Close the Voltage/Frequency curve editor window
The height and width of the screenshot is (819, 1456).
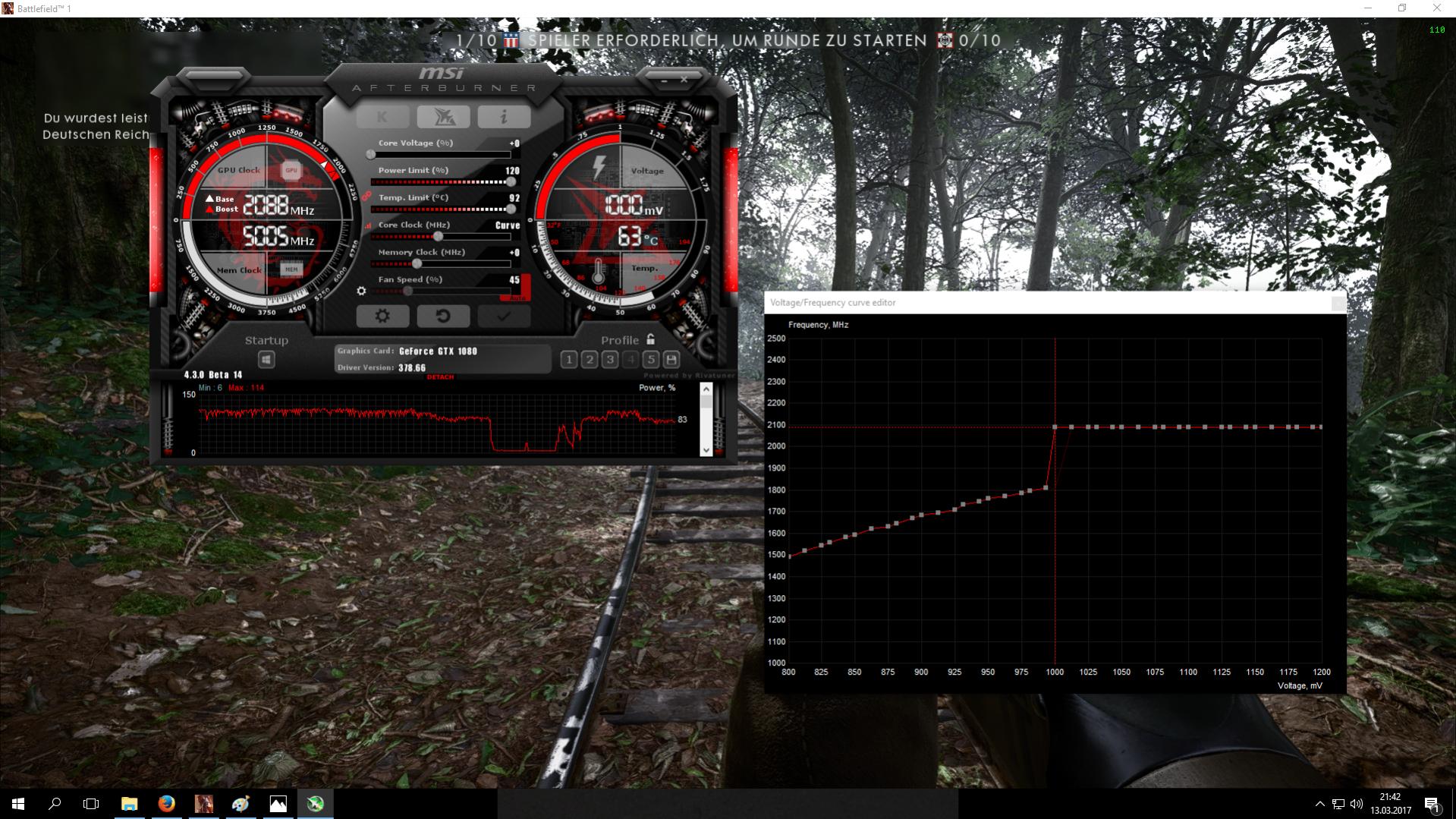point(1338,303)
